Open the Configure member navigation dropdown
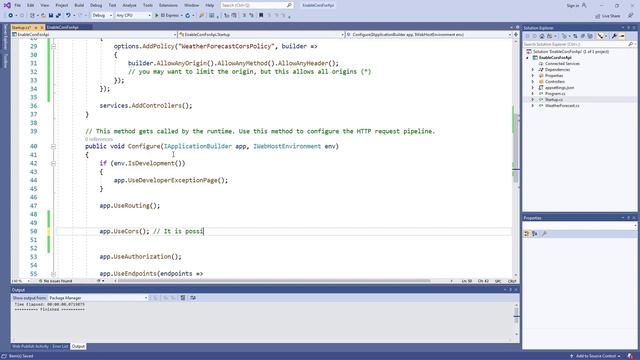The image size is (640, 360). [x=429, y=35]
